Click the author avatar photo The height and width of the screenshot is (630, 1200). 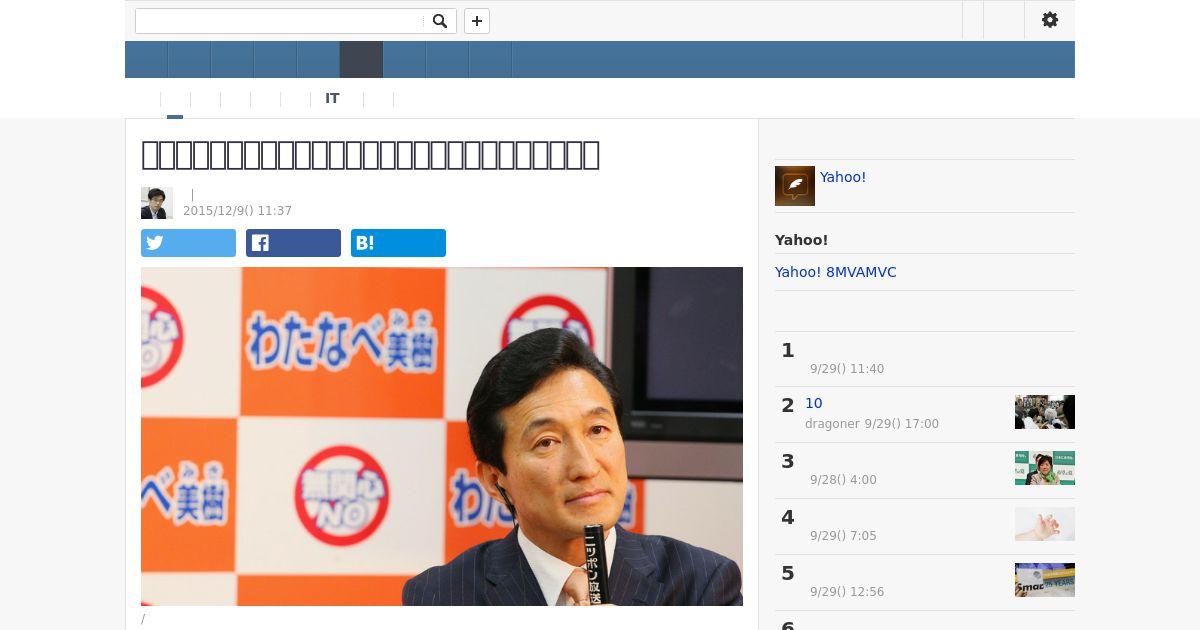click(x=157, y=203)
